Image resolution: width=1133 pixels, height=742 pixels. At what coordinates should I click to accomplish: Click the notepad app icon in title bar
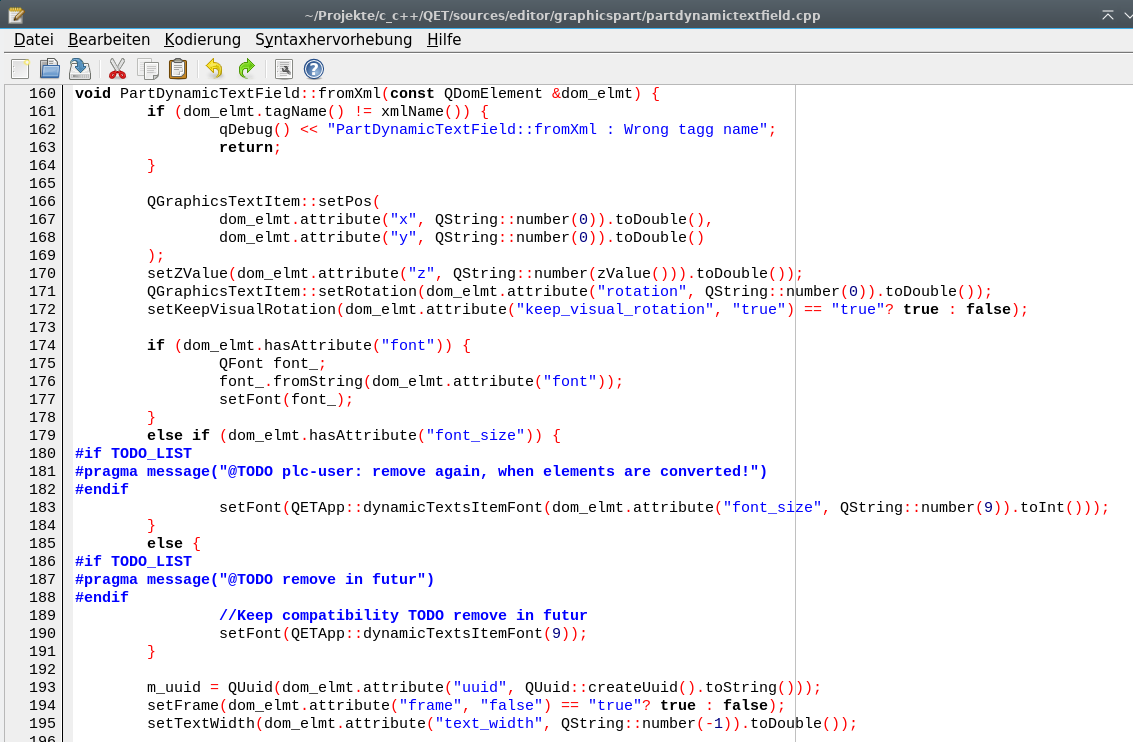pos(15,15)
